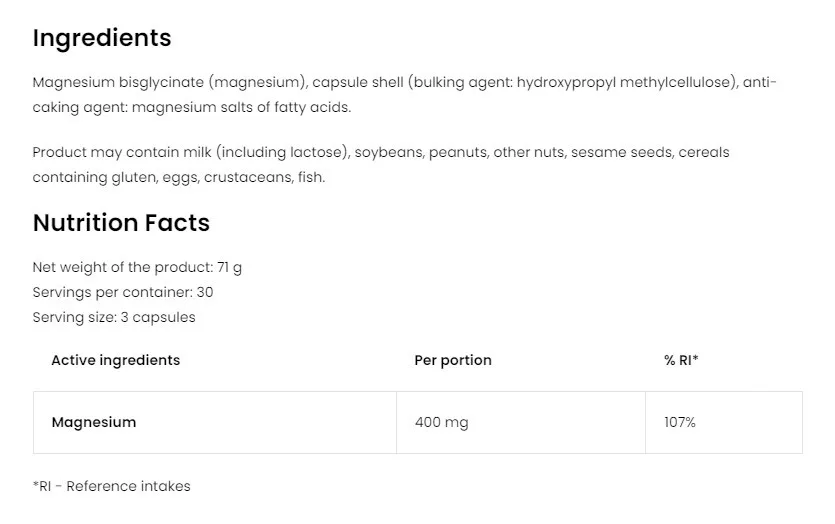
Task: Click the 'Servings per container: 30' line
Action: pyautogui.click(x=122, y=293)
